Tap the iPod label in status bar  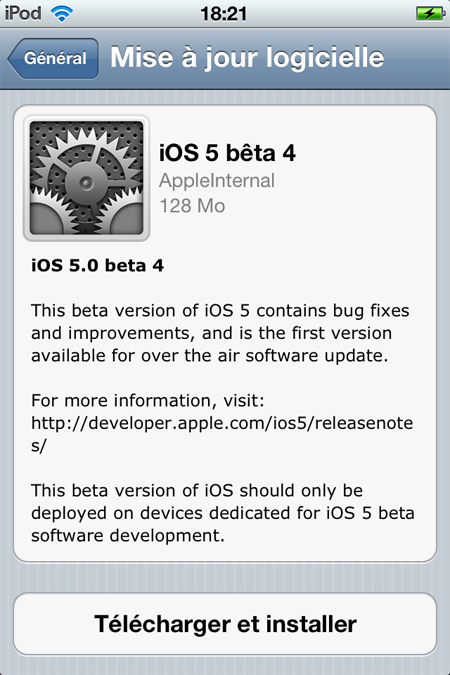[23, 13]
